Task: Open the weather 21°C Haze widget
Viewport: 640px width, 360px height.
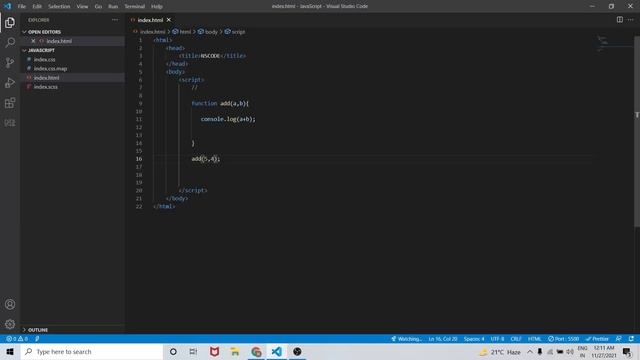Action: 500,351
